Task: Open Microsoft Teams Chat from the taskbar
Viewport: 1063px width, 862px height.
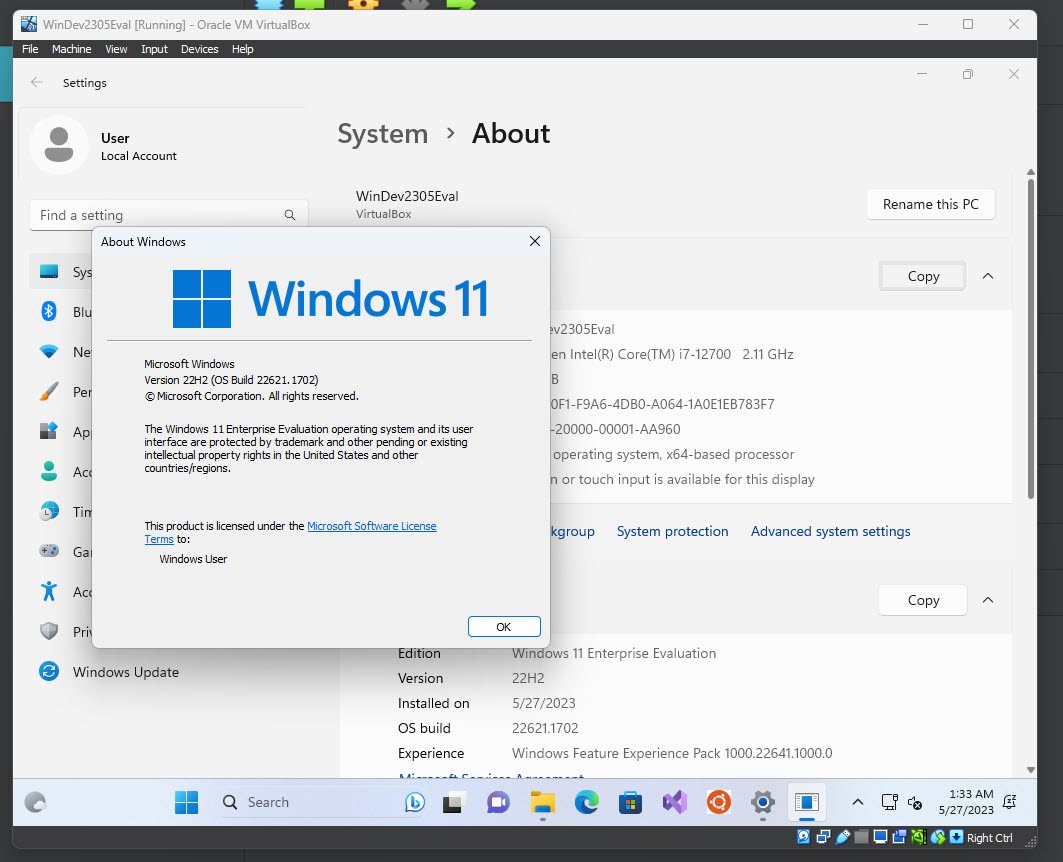Action: click(x=497, y=802)
